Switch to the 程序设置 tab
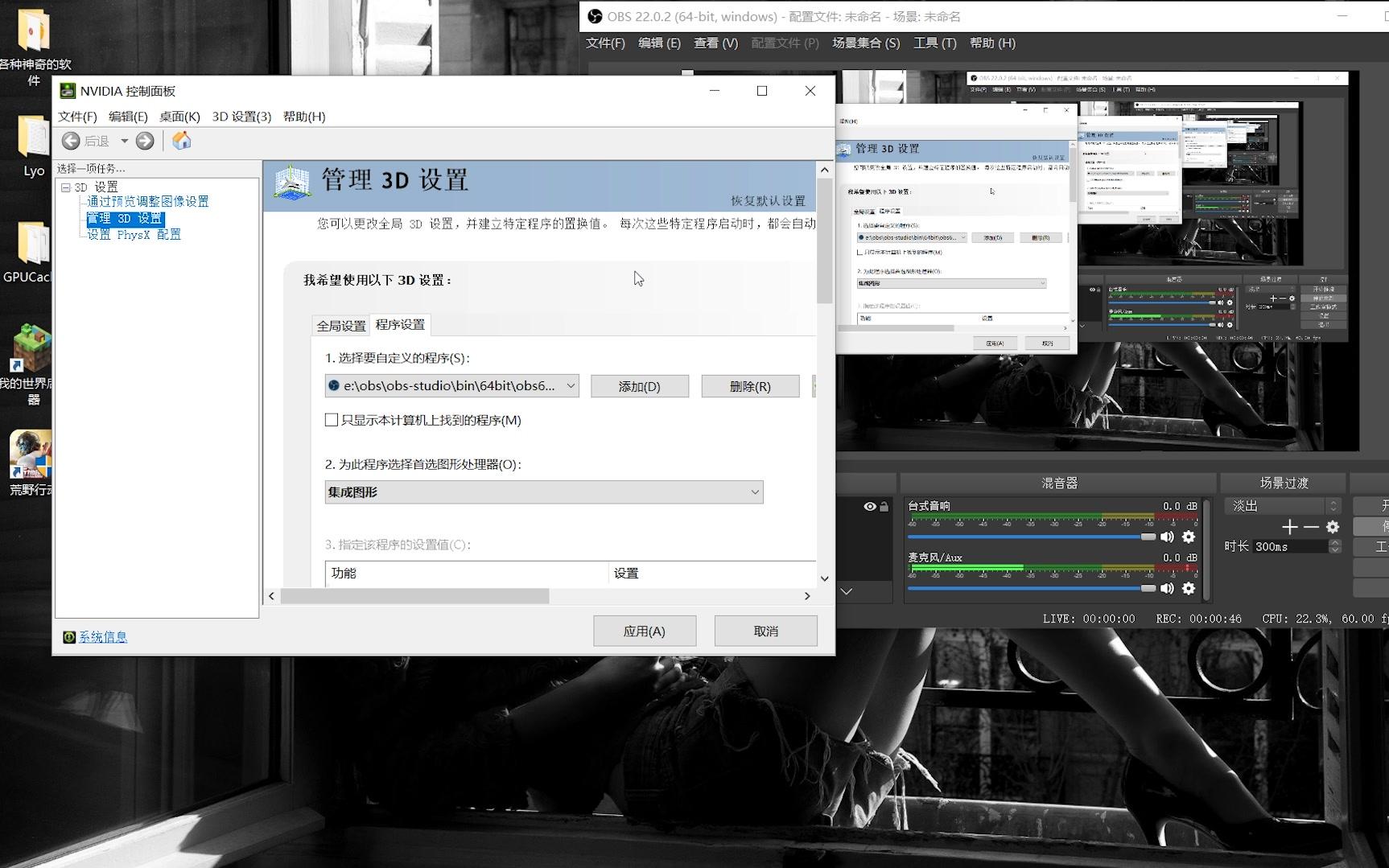This screenshot has height=868, width=1389. point(400,324)
